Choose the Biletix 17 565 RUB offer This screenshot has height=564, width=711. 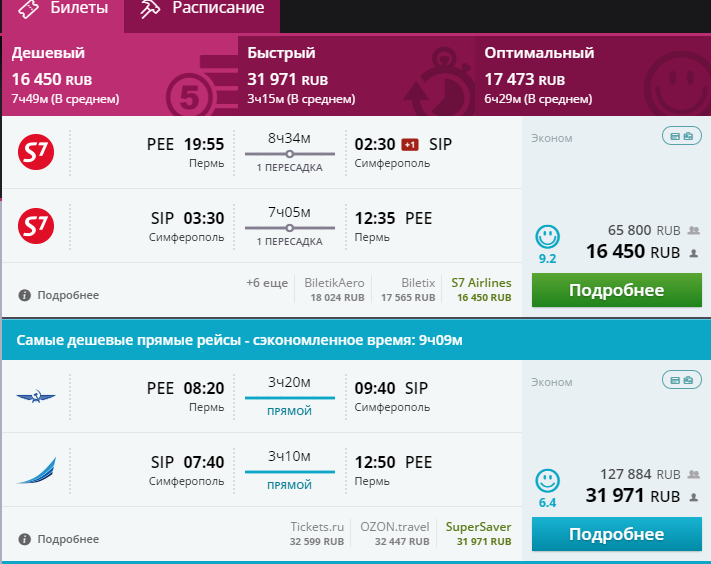[x=408, y=290]
